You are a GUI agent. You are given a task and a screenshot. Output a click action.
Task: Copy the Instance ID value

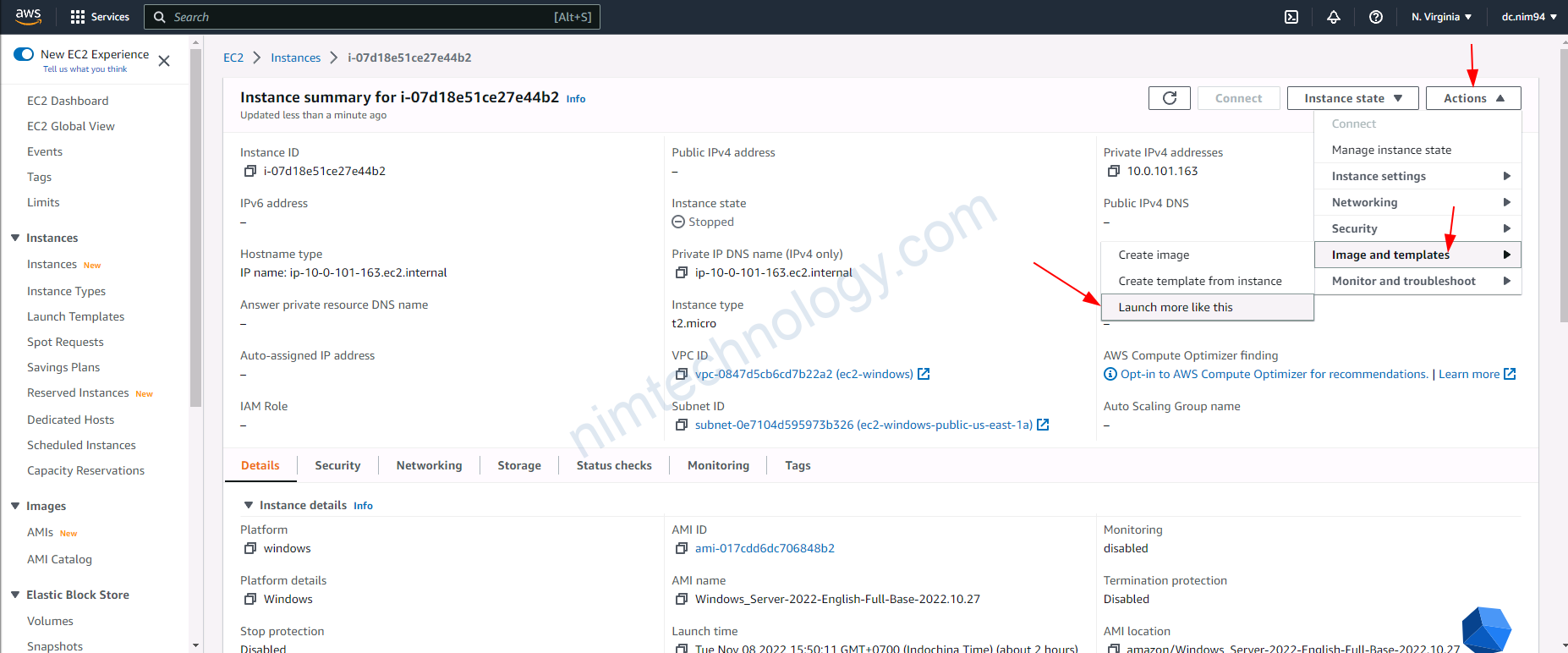250,171
